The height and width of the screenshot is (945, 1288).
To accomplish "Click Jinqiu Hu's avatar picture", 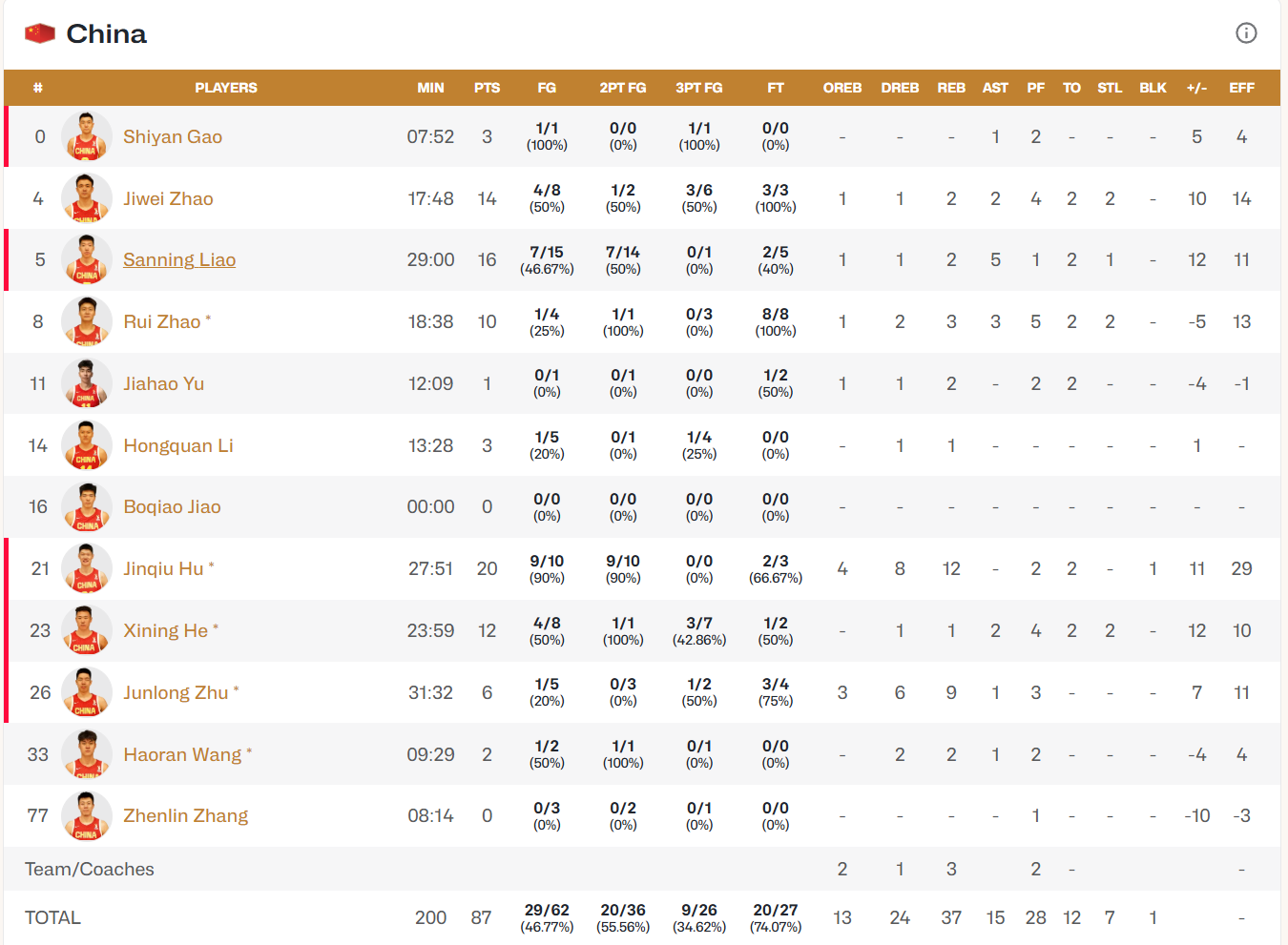I will (x=87, y=568).
